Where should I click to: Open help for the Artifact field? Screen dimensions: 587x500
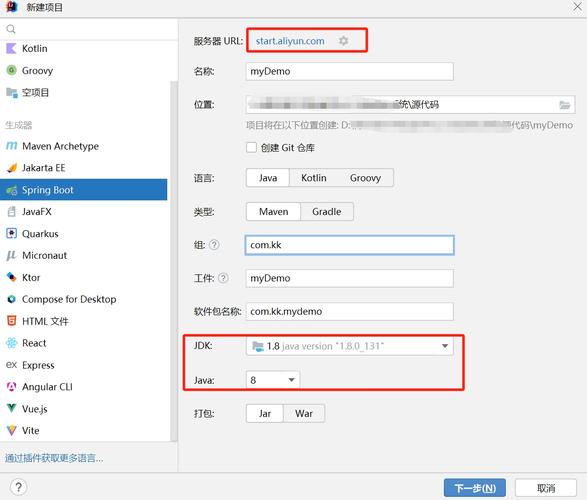[x=223, y=278]
